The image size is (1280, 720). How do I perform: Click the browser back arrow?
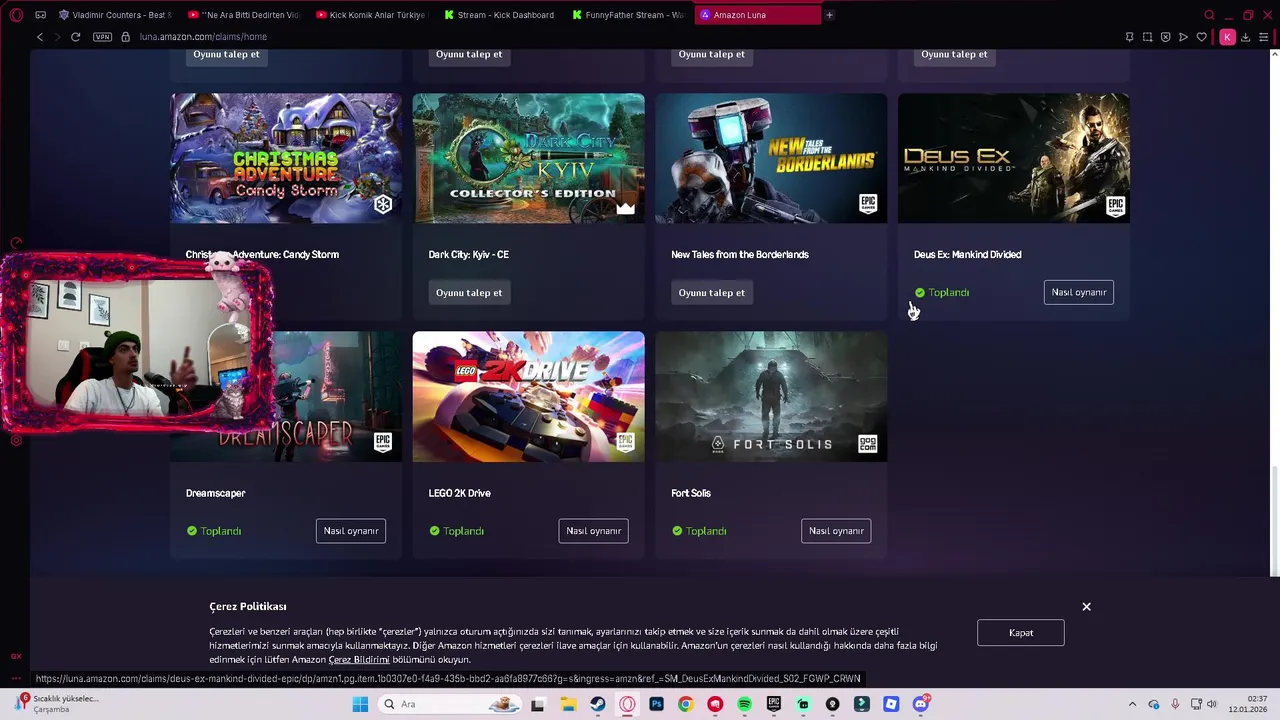[x=40, y=37]
